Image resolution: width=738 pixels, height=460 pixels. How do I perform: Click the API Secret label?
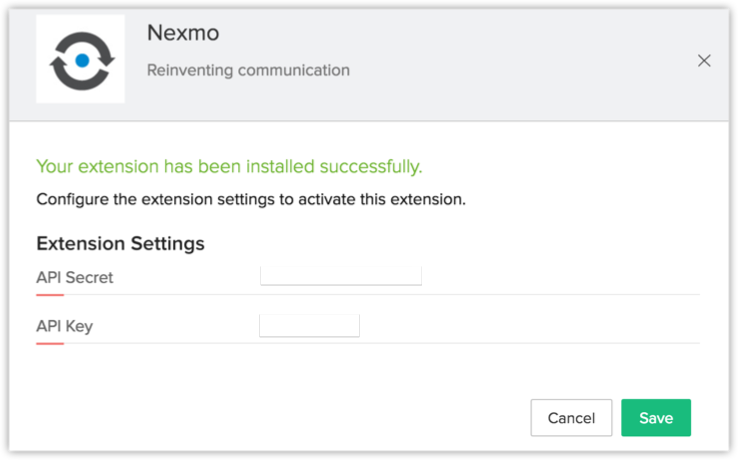click(74, 278)
